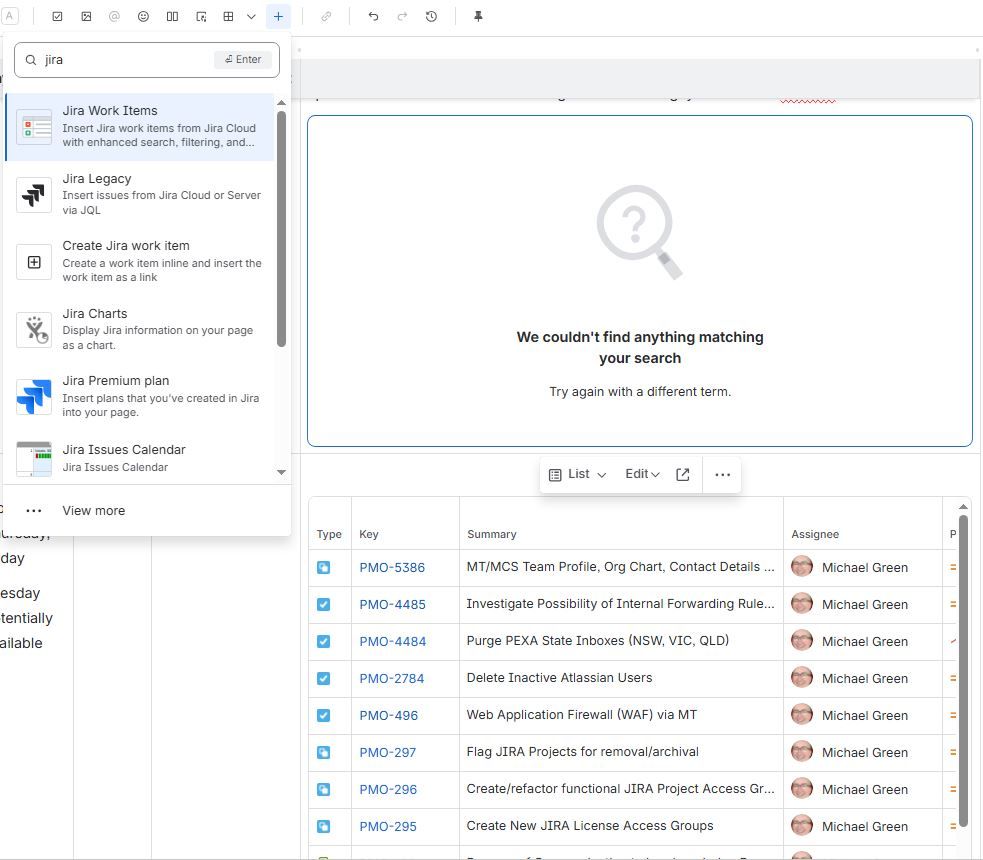Screen dimensions: 983x860
Task: Click the subtask type icon for PMO-295
Action: (x=323, y=826)
